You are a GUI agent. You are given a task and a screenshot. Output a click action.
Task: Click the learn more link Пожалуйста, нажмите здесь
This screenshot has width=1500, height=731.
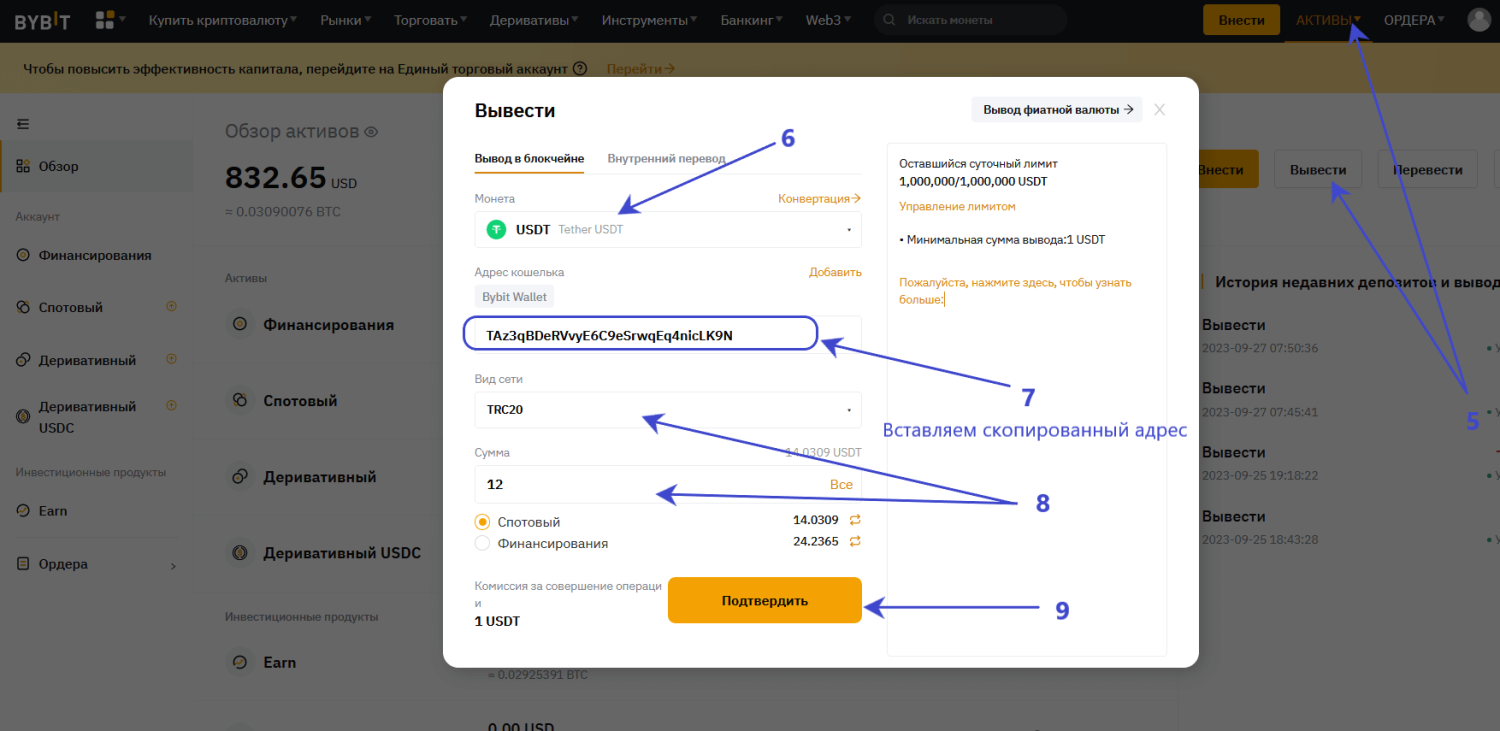[x=1015, y=291]
